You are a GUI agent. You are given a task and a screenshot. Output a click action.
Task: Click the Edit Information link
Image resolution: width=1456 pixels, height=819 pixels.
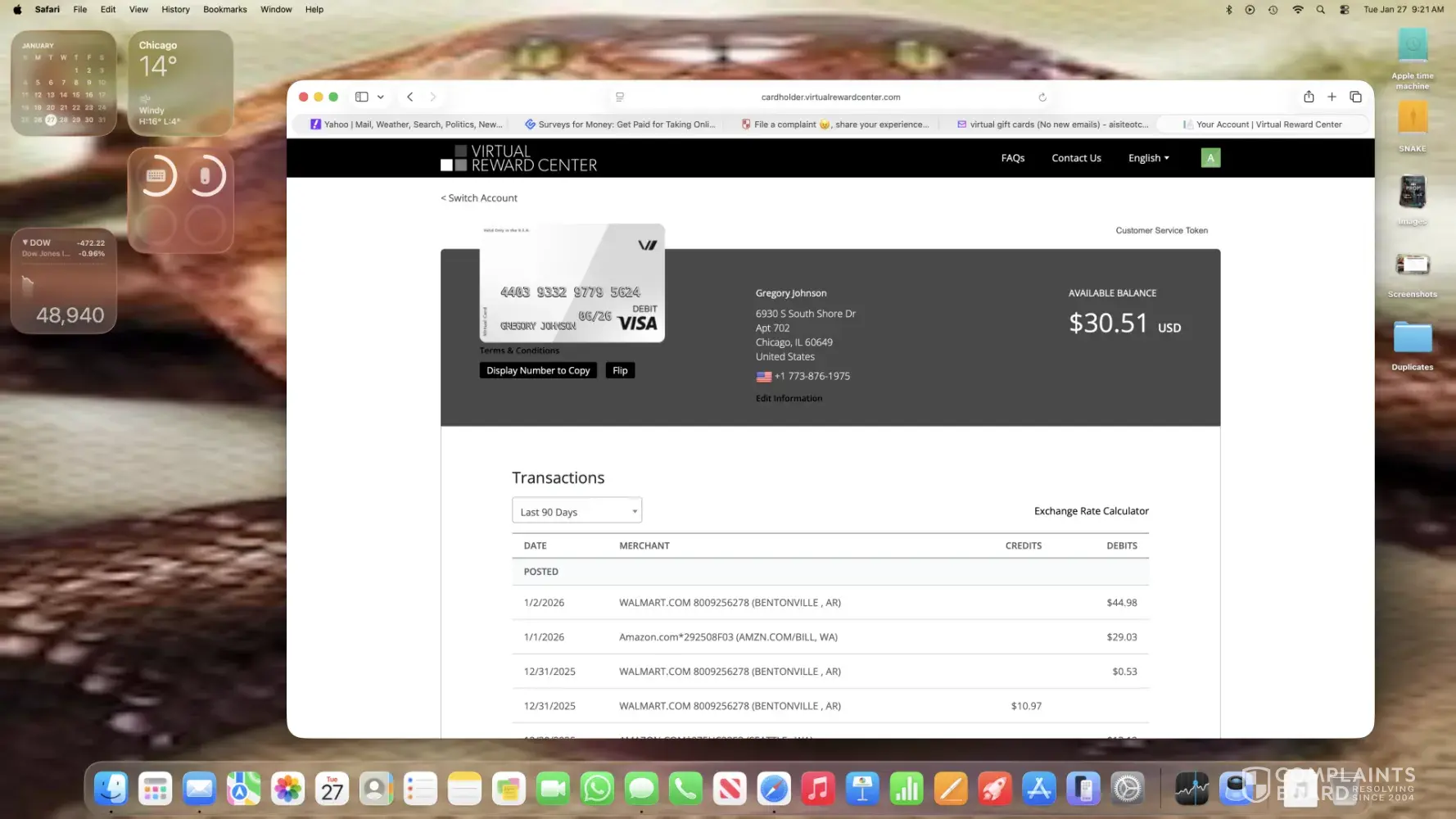[789, 399]
